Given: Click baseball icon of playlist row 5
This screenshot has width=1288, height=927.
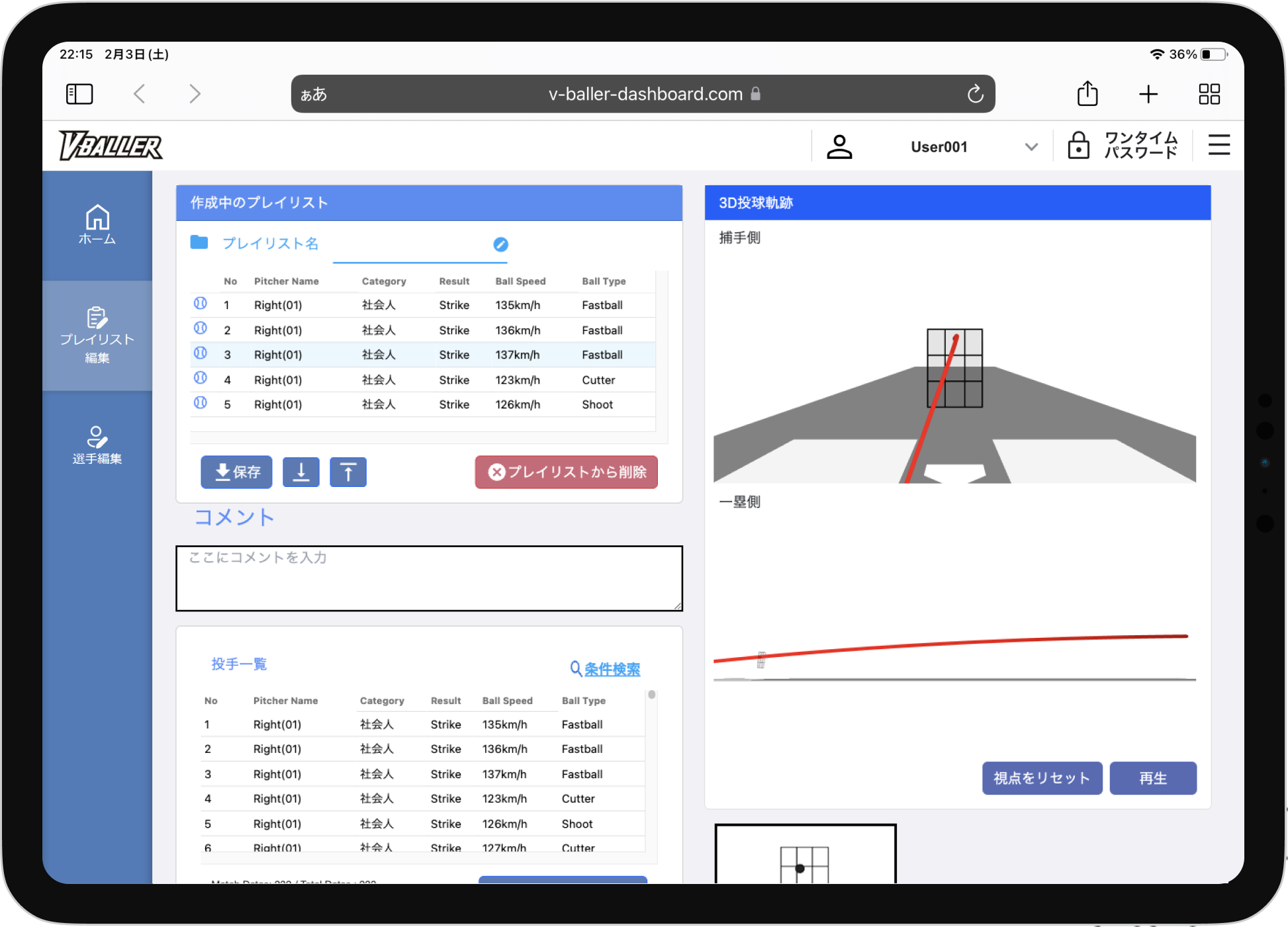Looking at the screenshot, I should [x=201, y=403].
